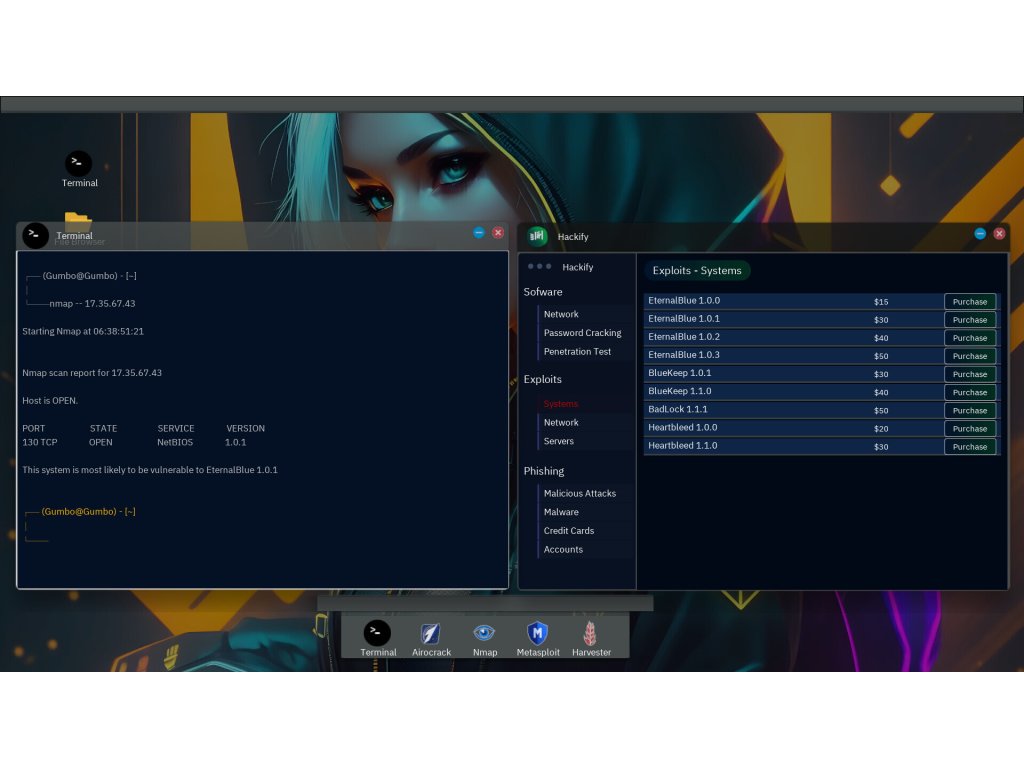This screenshot has width=1024, height=768.
Task: Click the Exploits - Systems header label
Action: 697,270
